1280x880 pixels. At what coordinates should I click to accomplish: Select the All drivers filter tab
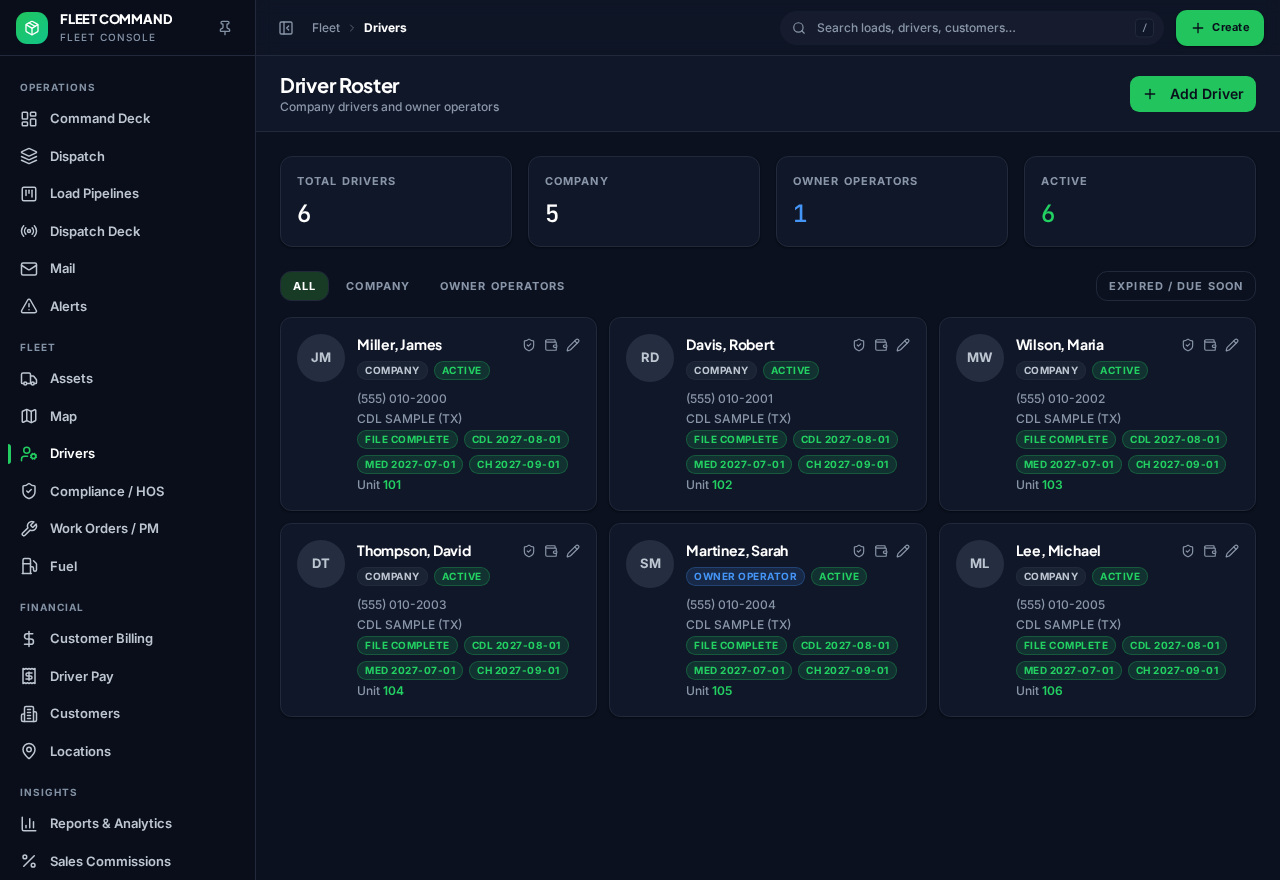(304, 286)
